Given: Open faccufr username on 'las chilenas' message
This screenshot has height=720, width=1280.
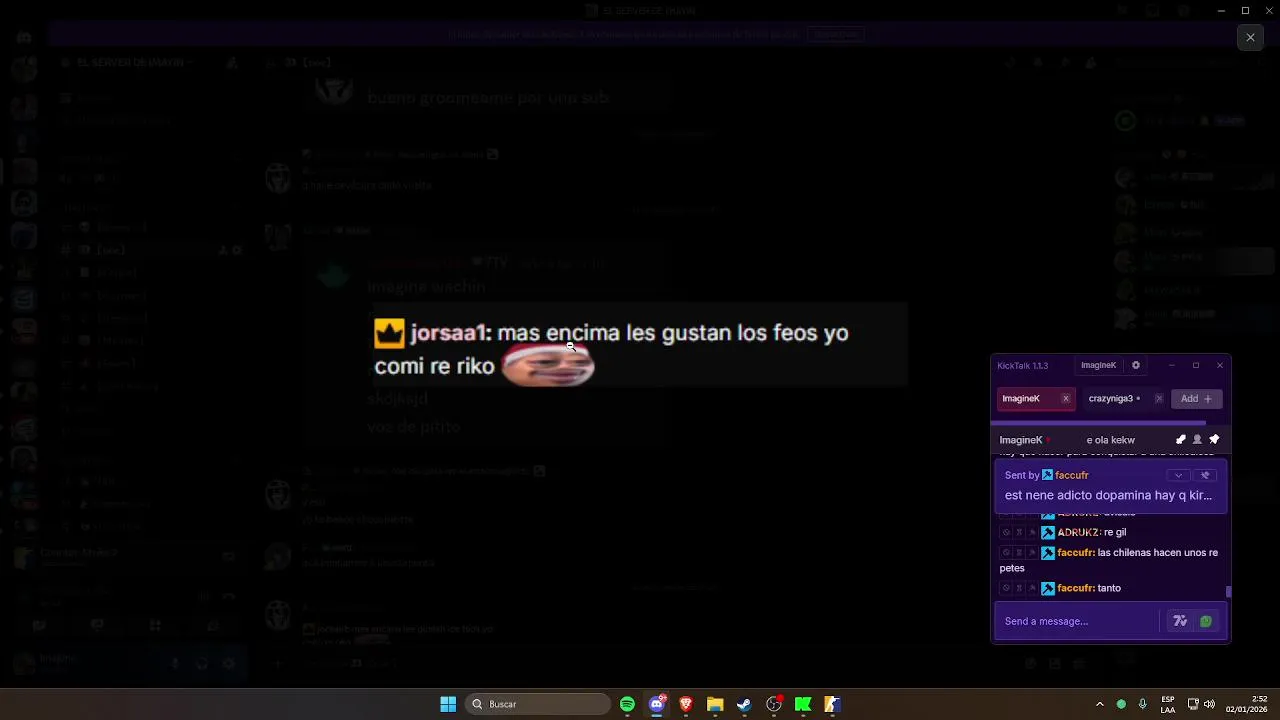Looking at the screenshot, I should click(1075, 552).
